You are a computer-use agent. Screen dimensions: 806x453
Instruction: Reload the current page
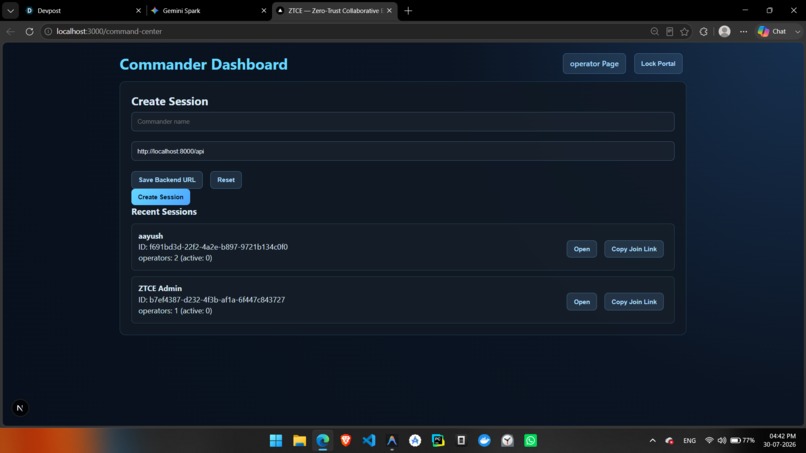(x=29, y=31)
